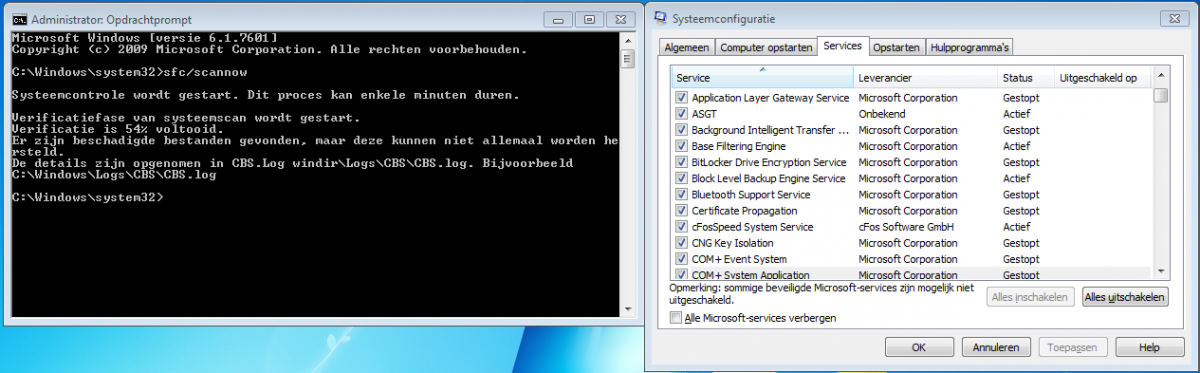Toggle Background Intelligent Transfer service checkbox
The width and height of the screenshot is (1200, 373).
[x=681, y=130]
